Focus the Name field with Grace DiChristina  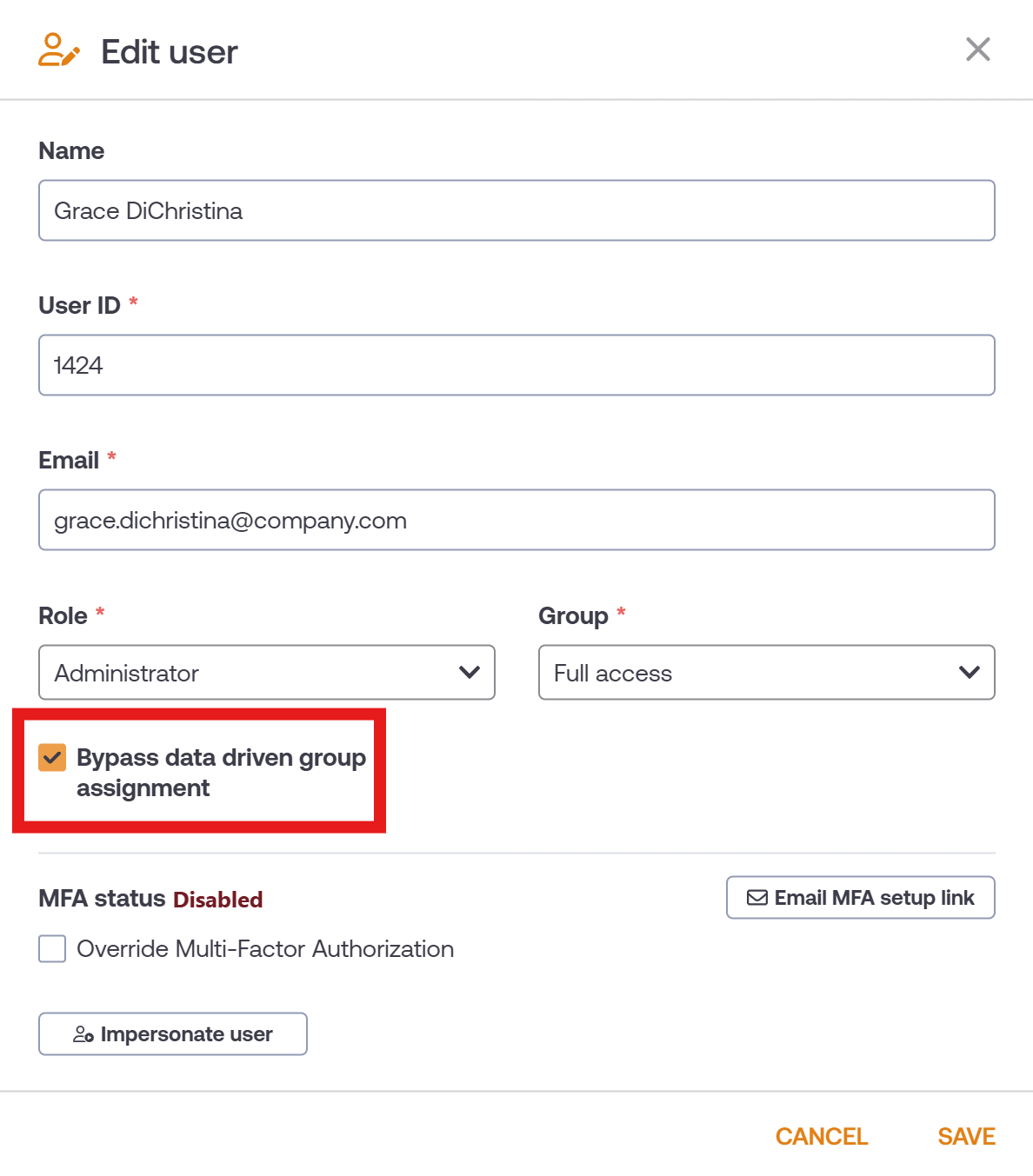point(516,210)
